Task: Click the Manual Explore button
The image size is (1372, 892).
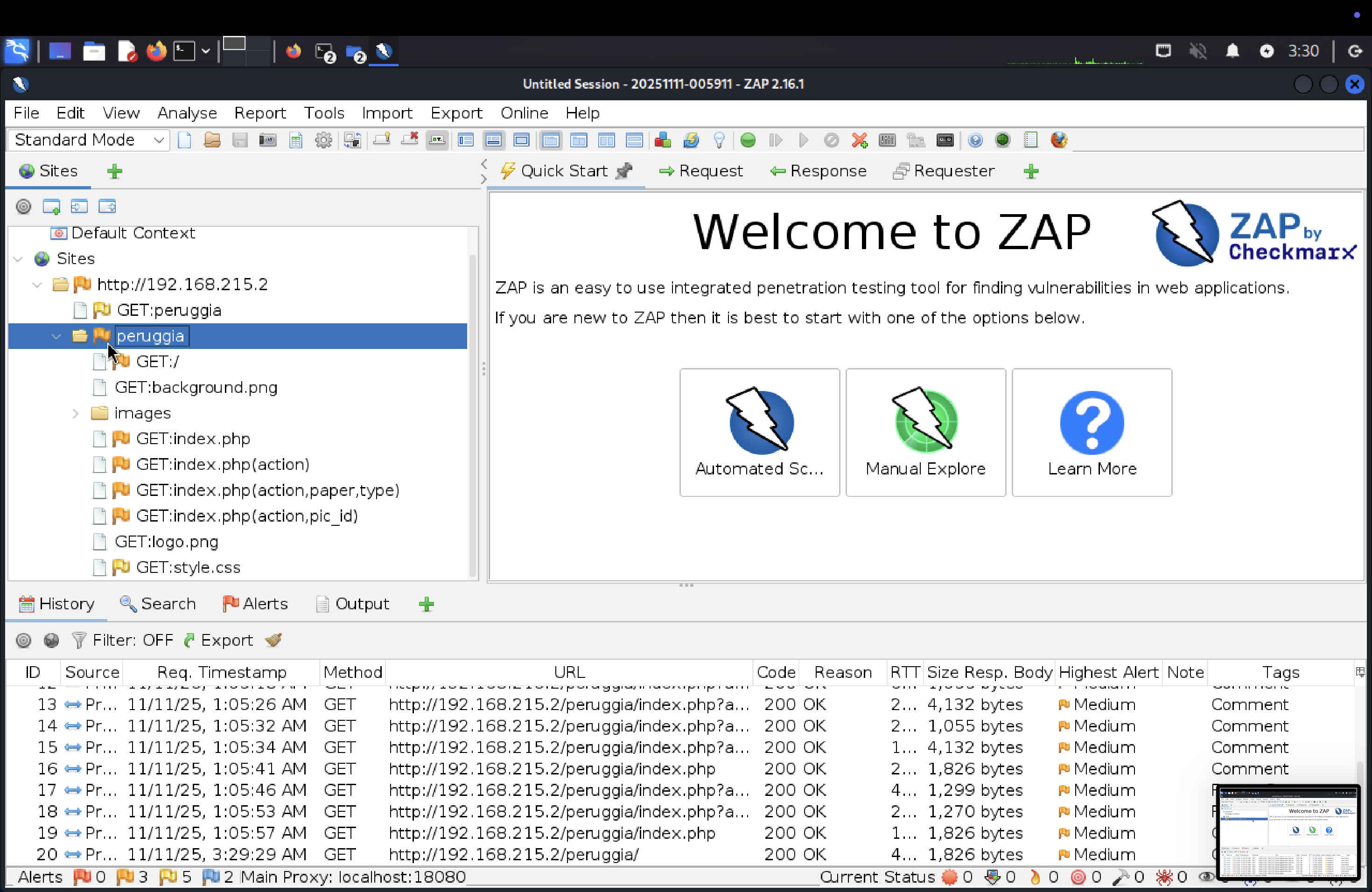Action: pyautogui.click(x=925, y=432)
